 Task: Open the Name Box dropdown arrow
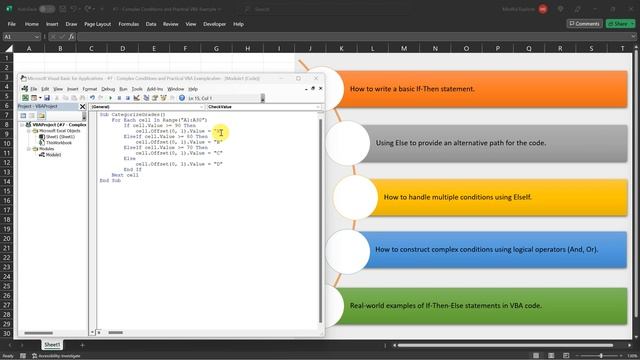[36, 37]
